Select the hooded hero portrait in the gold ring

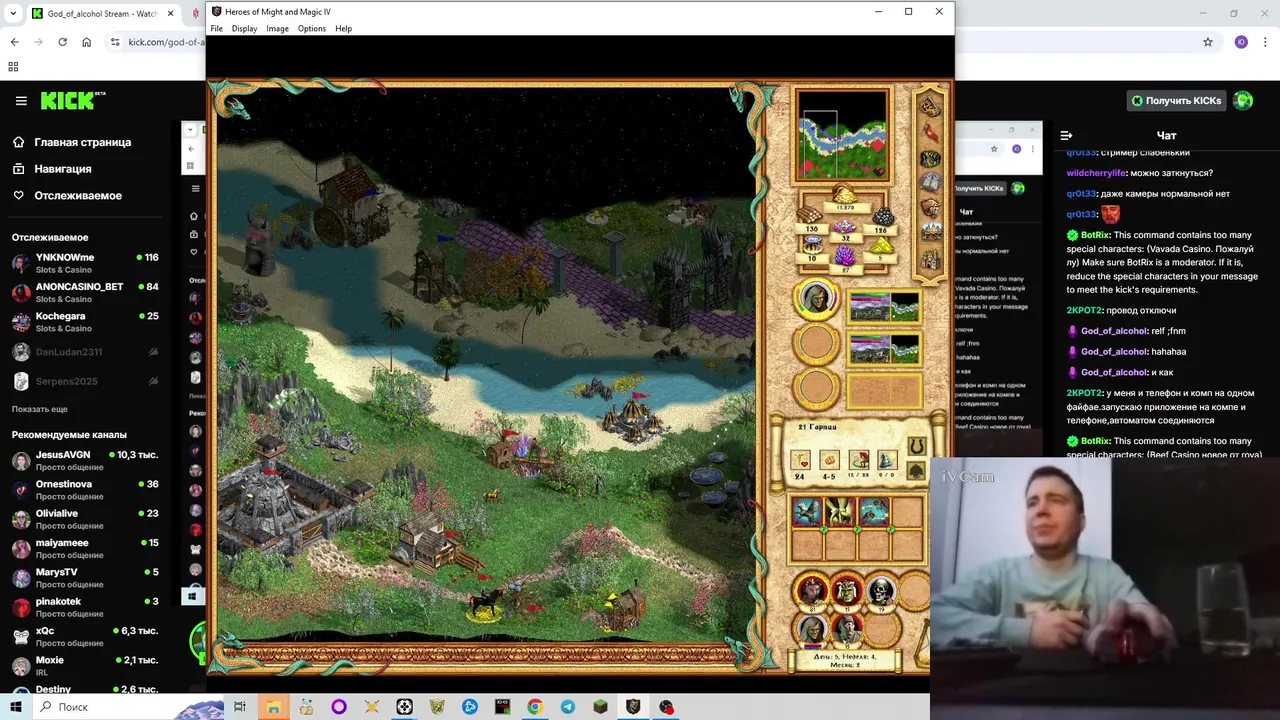pos(817,299)
